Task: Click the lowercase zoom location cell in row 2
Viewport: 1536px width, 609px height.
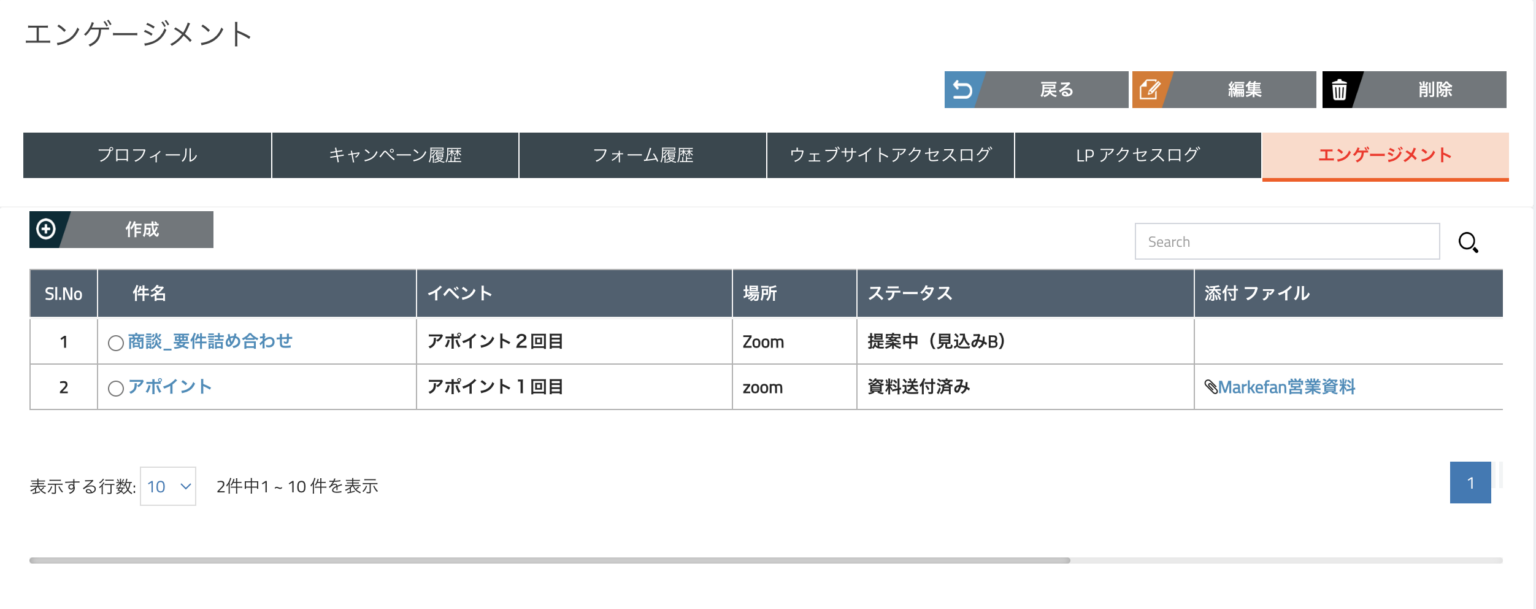Action: (794, 387)
